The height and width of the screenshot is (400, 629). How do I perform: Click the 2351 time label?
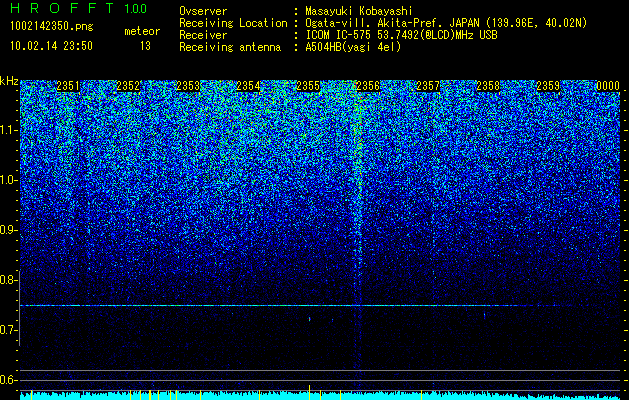coord(68,86)
